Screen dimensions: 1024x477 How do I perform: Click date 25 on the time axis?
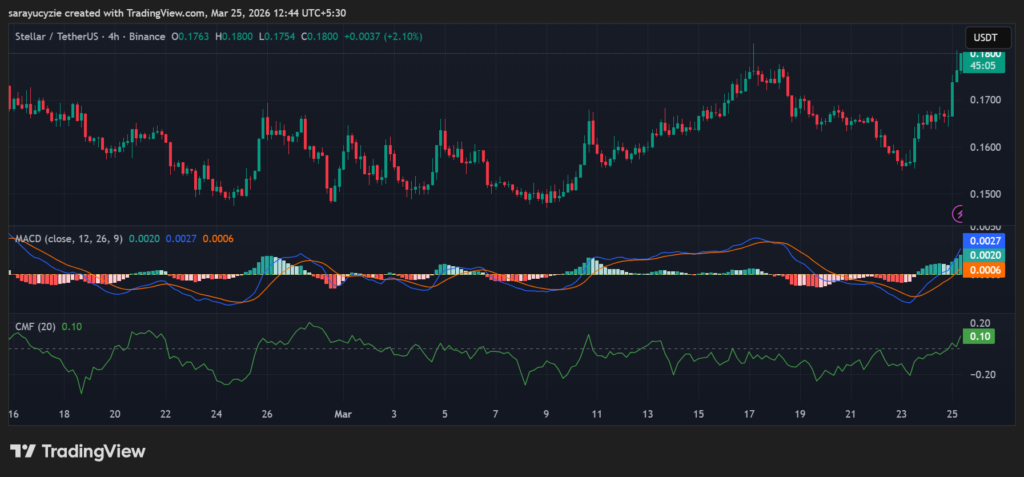[x=952, y=413]
